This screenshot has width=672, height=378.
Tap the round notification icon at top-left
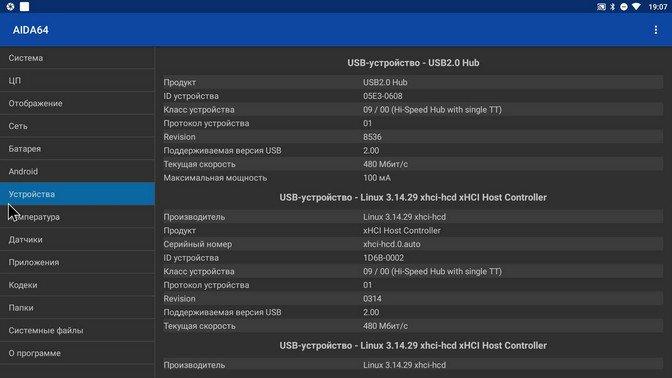tap(10, 6)
